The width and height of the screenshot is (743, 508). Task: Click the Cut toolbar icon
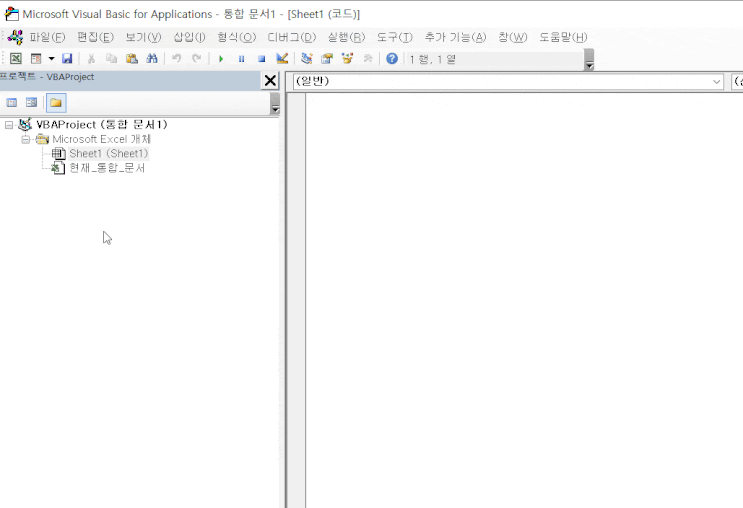pyautogui.click(x=91, y=59)
